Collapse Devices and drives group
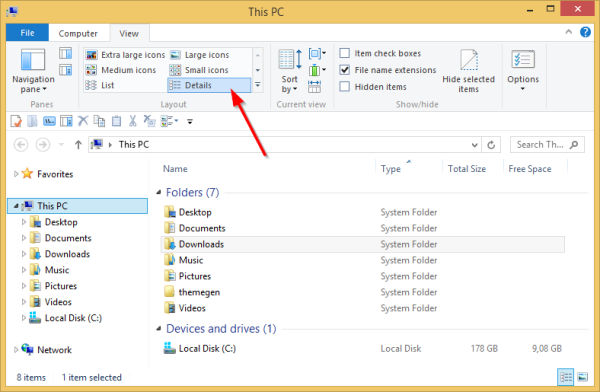Image resolution: width=600 pixels, height=392 pixels. tap(159, 328)
